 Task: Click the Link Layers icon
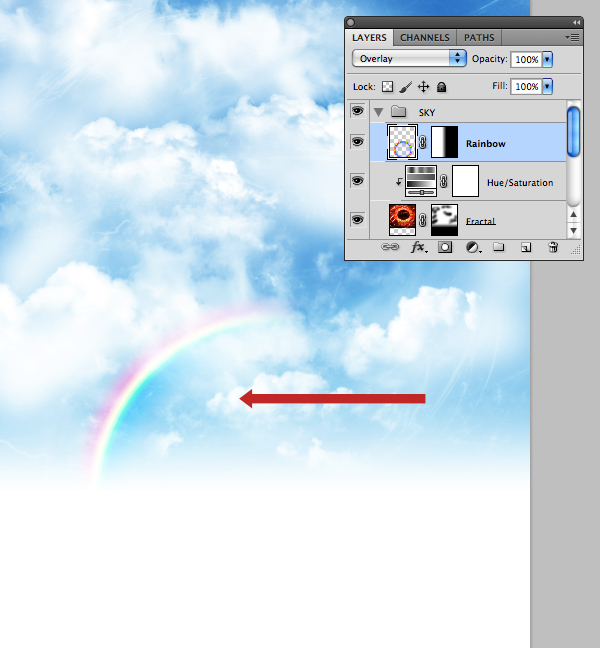pyautogui.click(x=390, y=247)
